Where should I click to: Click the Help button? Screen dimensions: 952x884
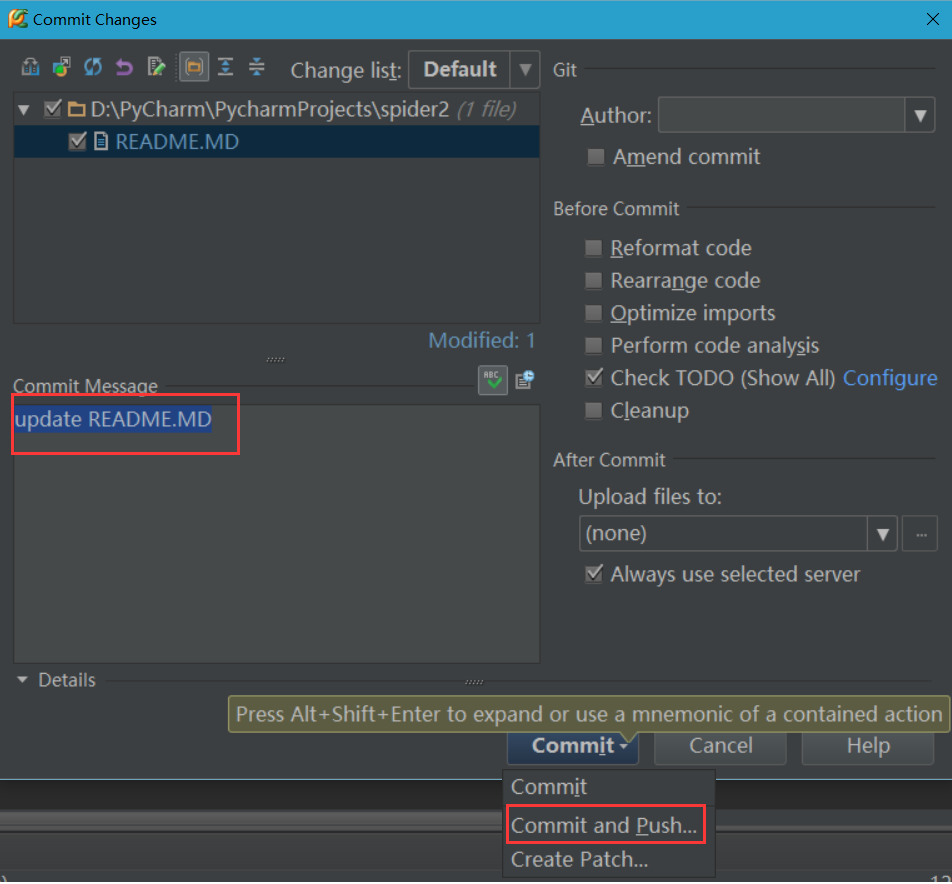coord(868,746)
